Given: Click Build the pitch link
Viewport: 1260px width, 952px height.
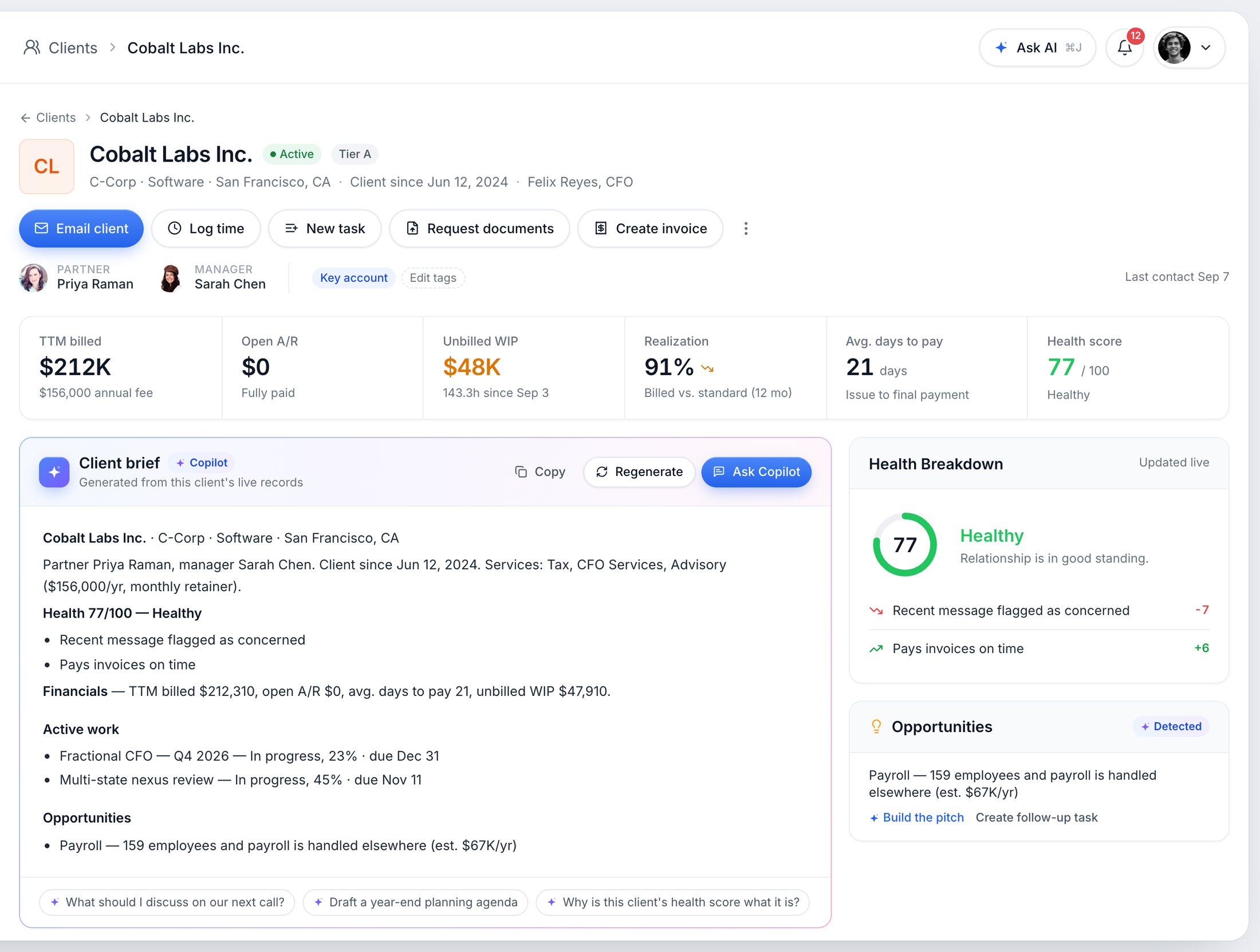Looking at the screenshot, I should [x=916, y=817].
